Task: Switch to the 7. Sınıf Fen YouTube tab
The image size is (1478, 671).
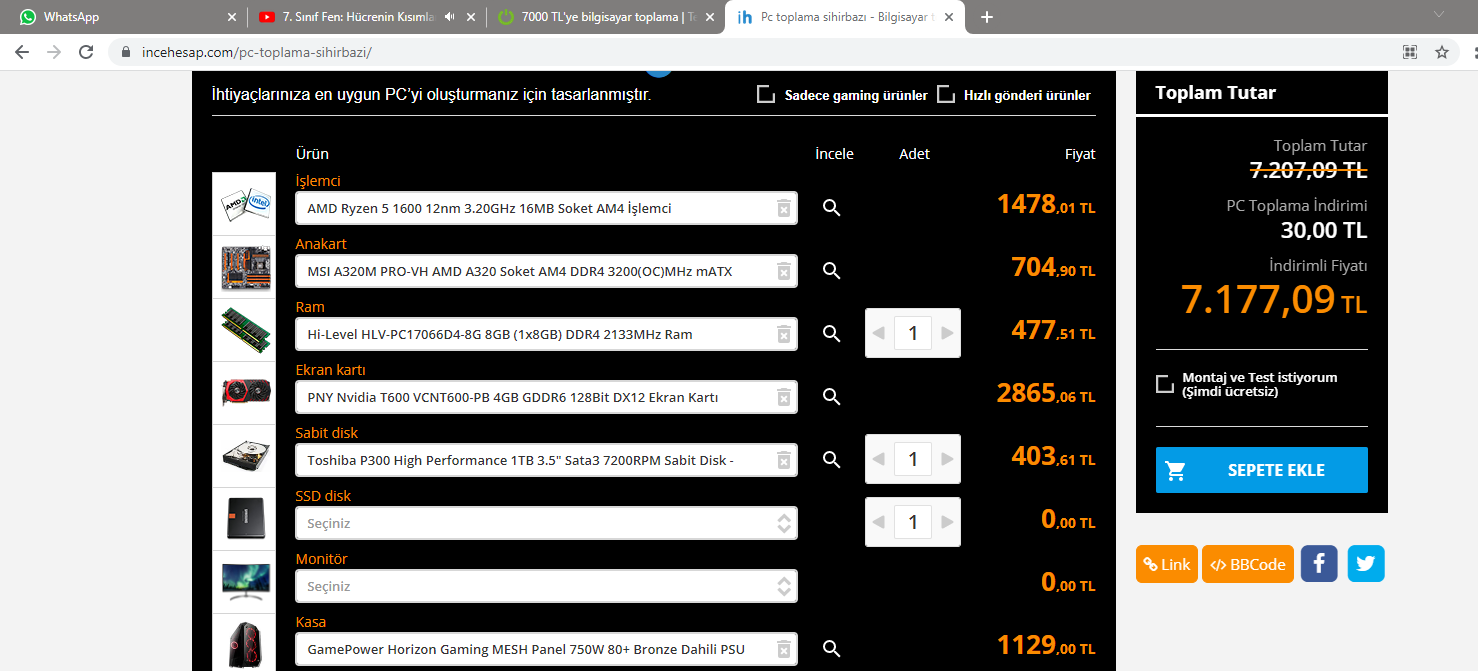Action: [x=366, y=17]
